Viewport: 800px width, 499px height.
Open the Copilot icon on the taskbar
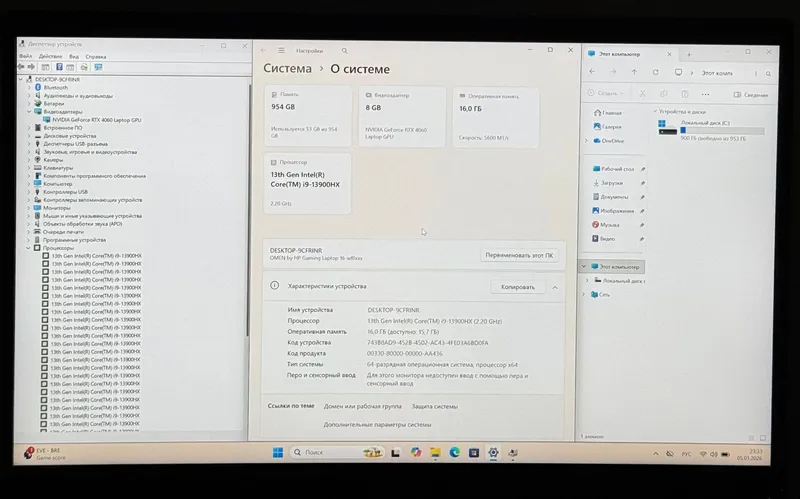[x=416, y=453]
